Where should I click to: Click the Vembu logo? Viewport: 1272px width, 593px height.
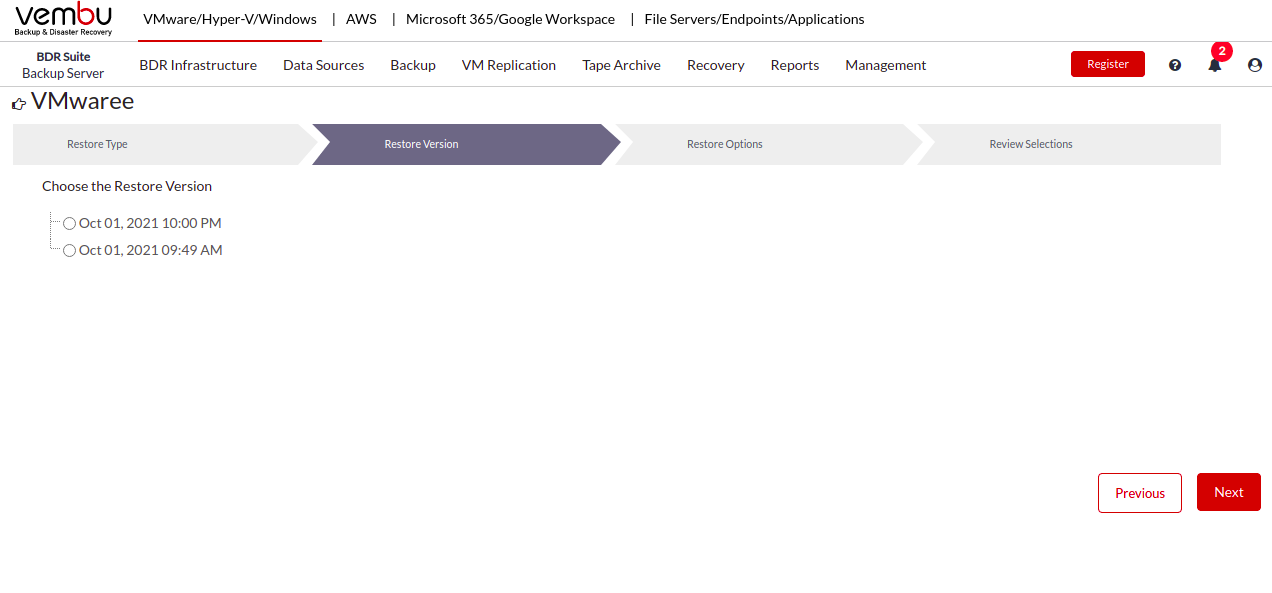[x=64, y=19]
